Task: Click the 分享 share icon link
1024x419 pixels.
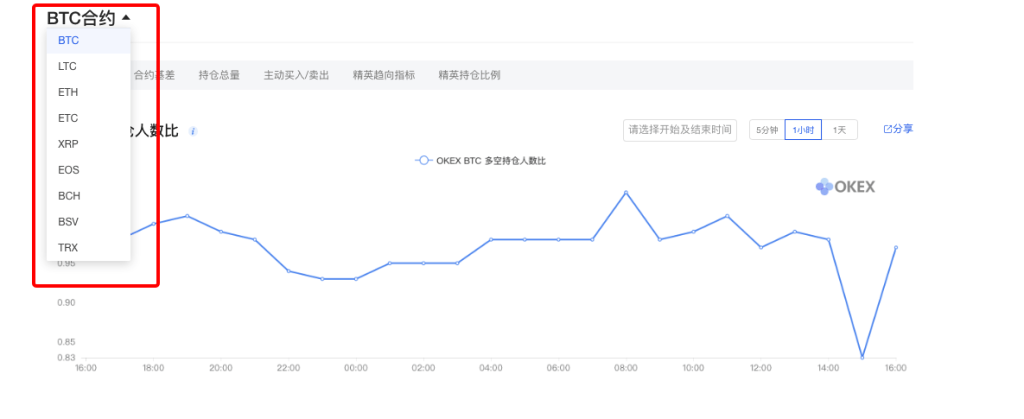Action: click(897, 129)
